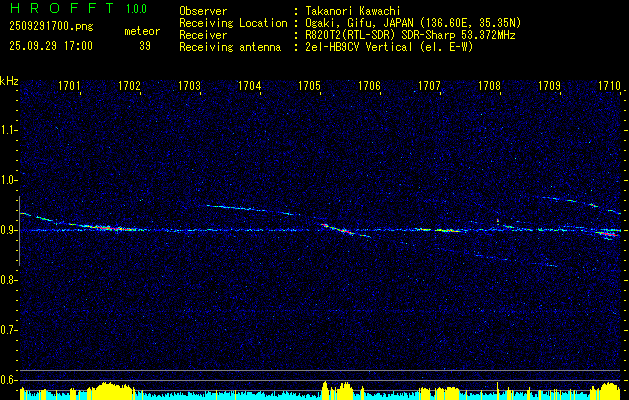The width and height of the screenshot is (629, 400).
Task: Click the 'Receiving Location' label
Action: [x=233, y=23]
